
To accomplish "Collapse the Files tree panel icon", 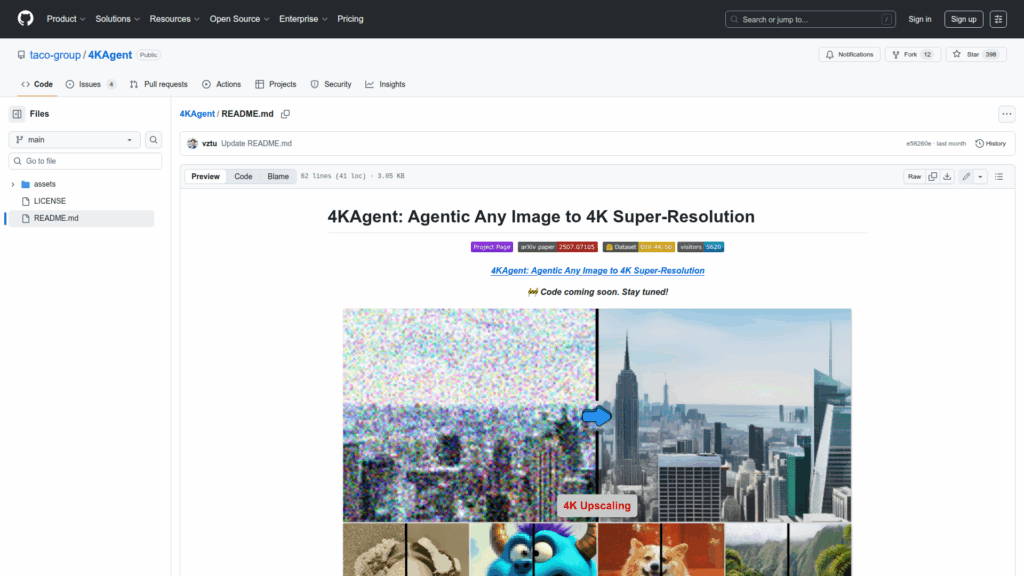I will (17, 114).
